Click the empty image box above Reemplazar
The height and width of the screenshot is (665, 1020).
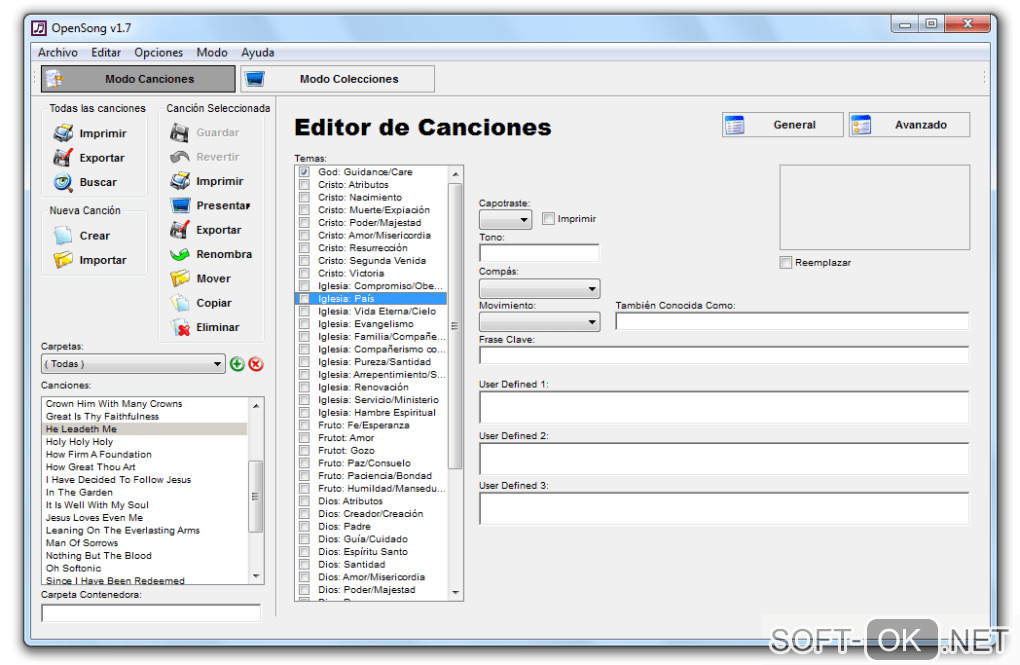(x=875, y=208)
